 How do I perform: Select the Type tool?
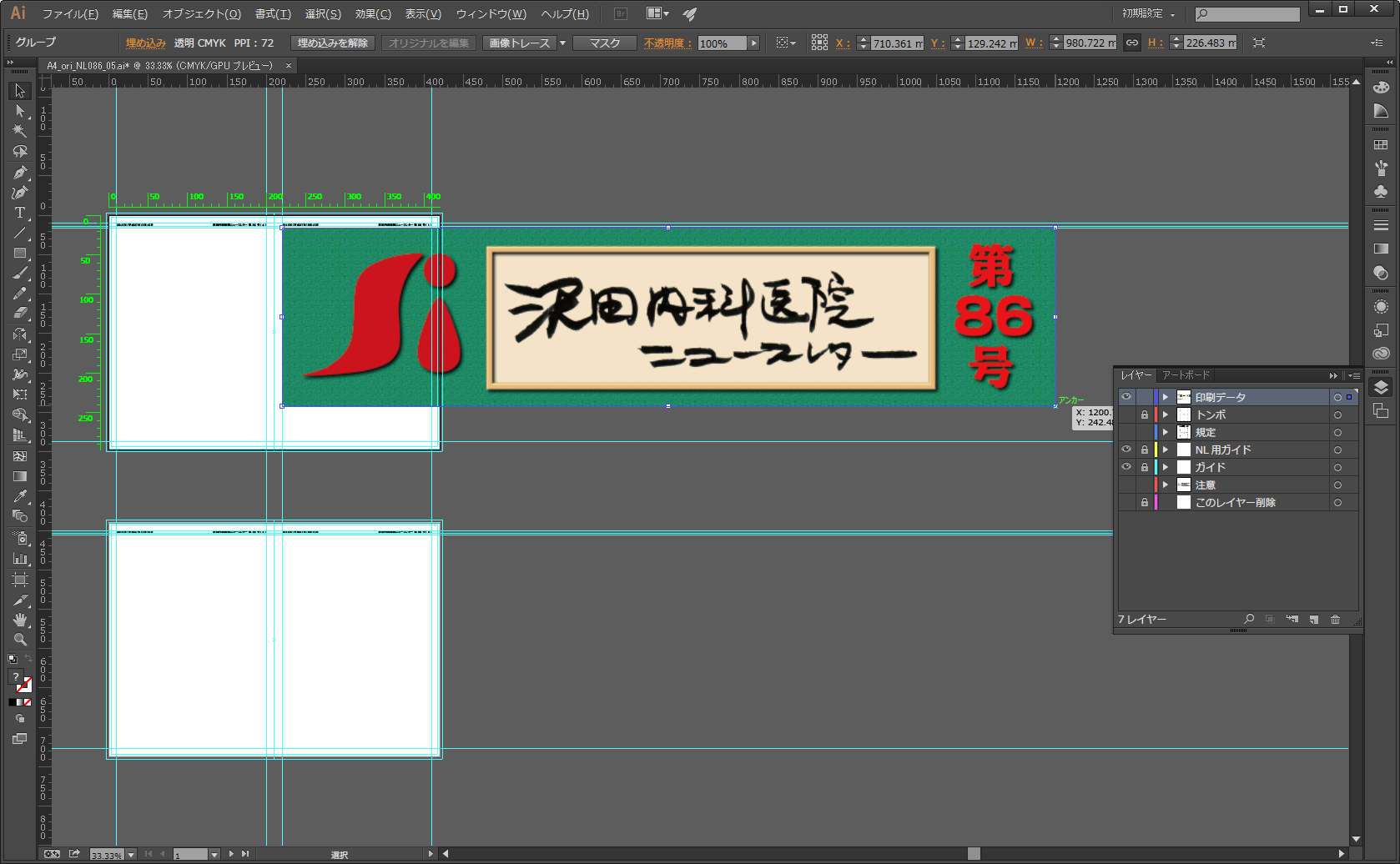[x=20, y=213]
